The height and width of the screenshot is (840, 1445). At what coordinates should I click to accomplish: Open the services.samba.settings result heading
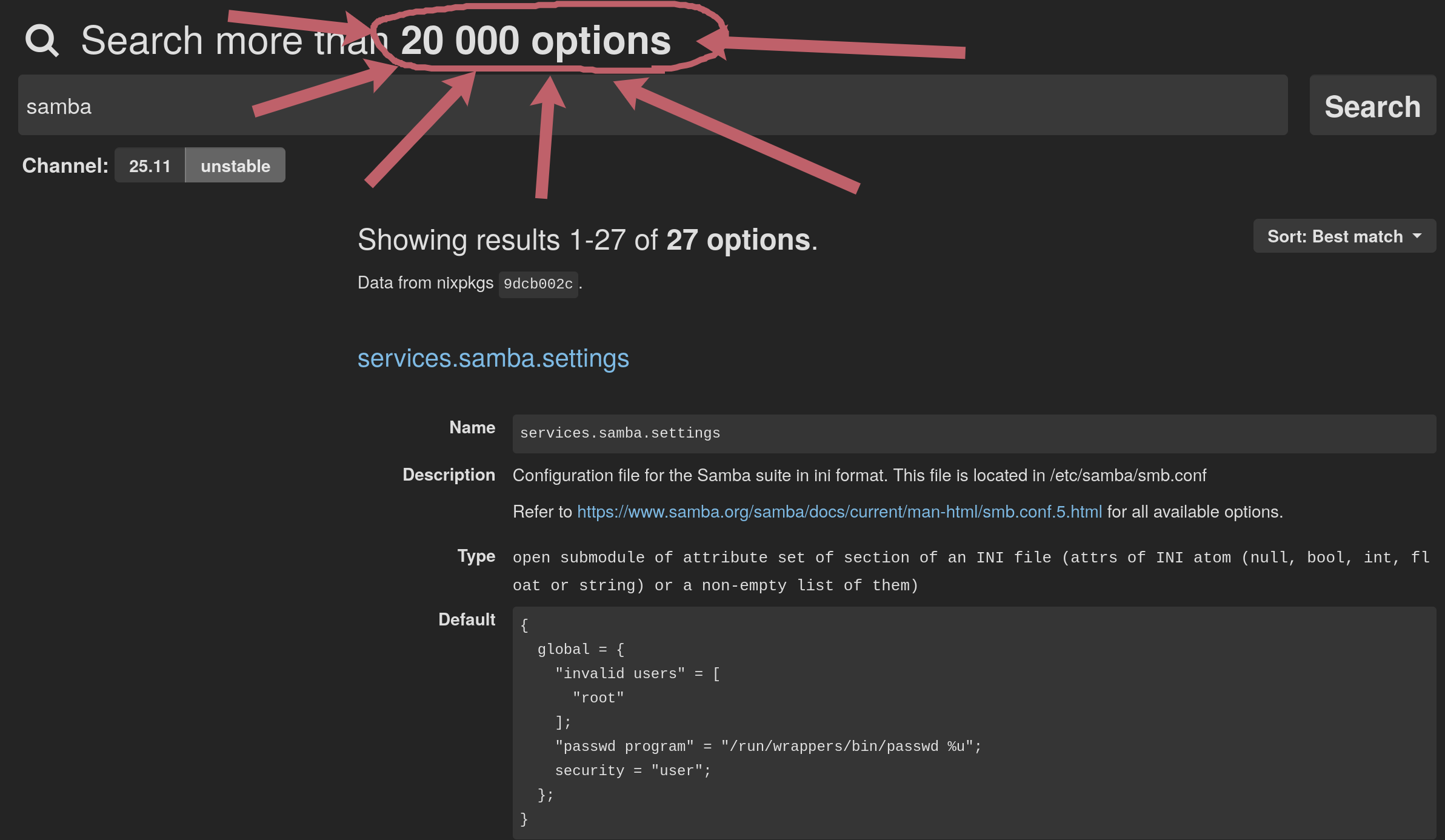pyautogui.click(x=493, y=358)
